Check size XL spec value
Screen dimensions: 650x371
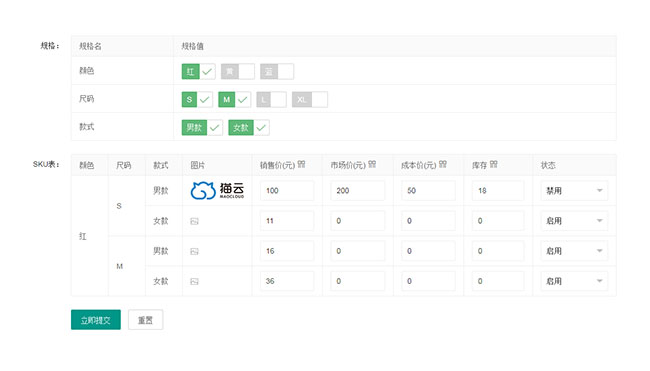pyautogui.click(x=310, y=99)
